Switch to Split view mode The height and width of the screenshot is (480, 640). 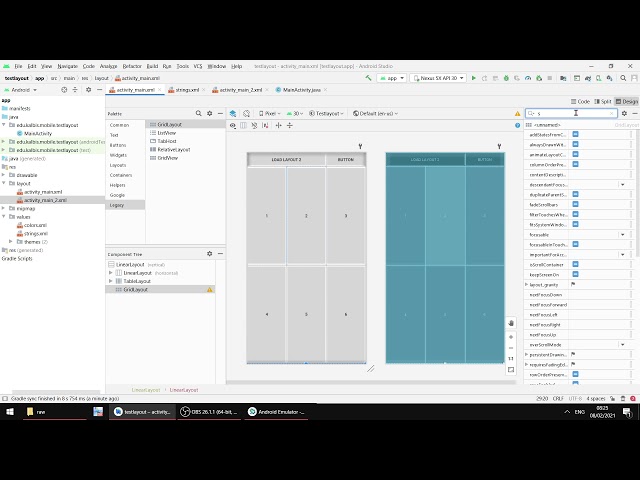pyautogui.click(x=603, y=101)
